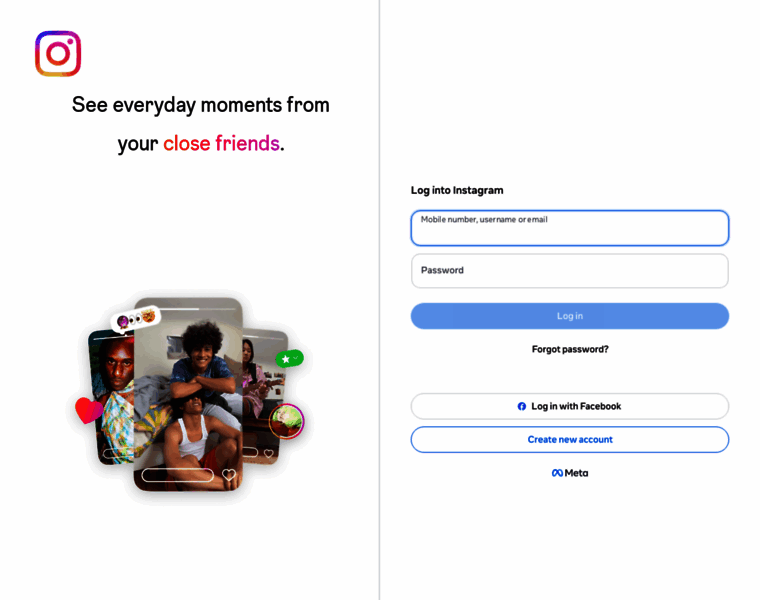Choose Log in with Facebook

click(x=570, y=406)
